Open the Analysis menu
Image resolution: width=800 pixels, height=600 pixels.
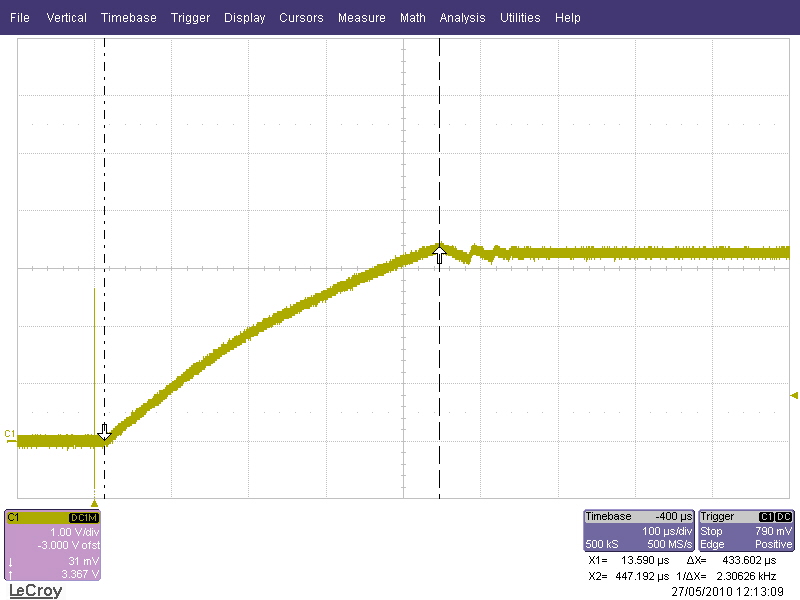(462, 18)
